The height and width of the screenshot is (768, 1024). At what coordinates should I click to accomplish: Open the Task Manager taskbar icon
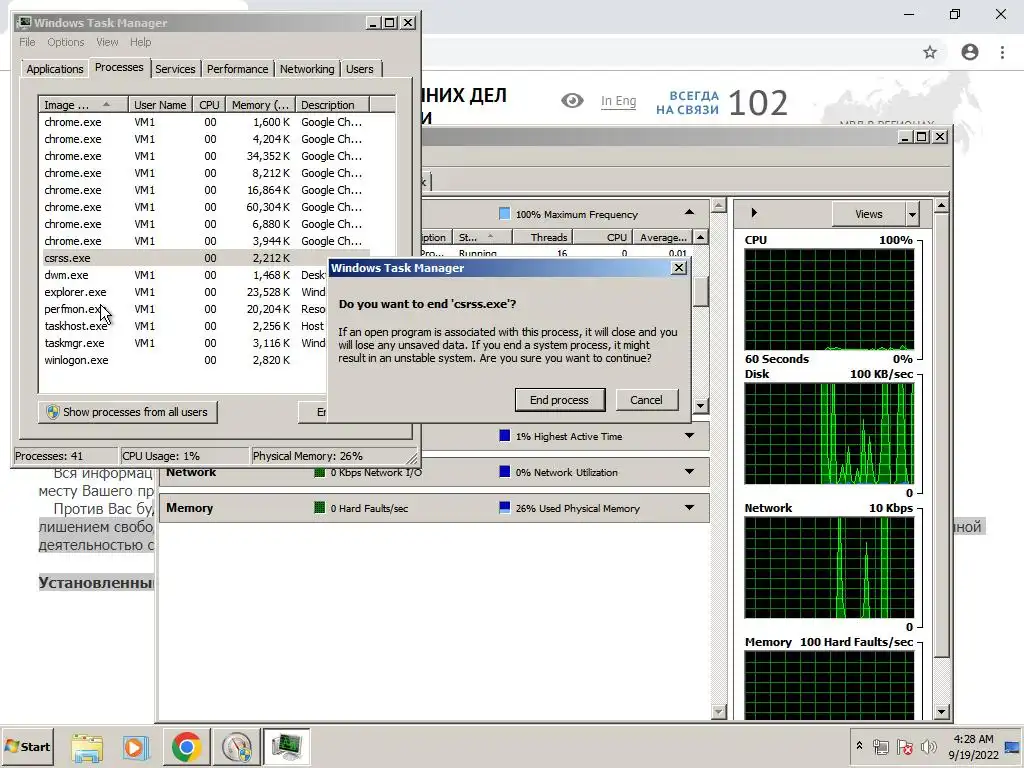point(286,747)
